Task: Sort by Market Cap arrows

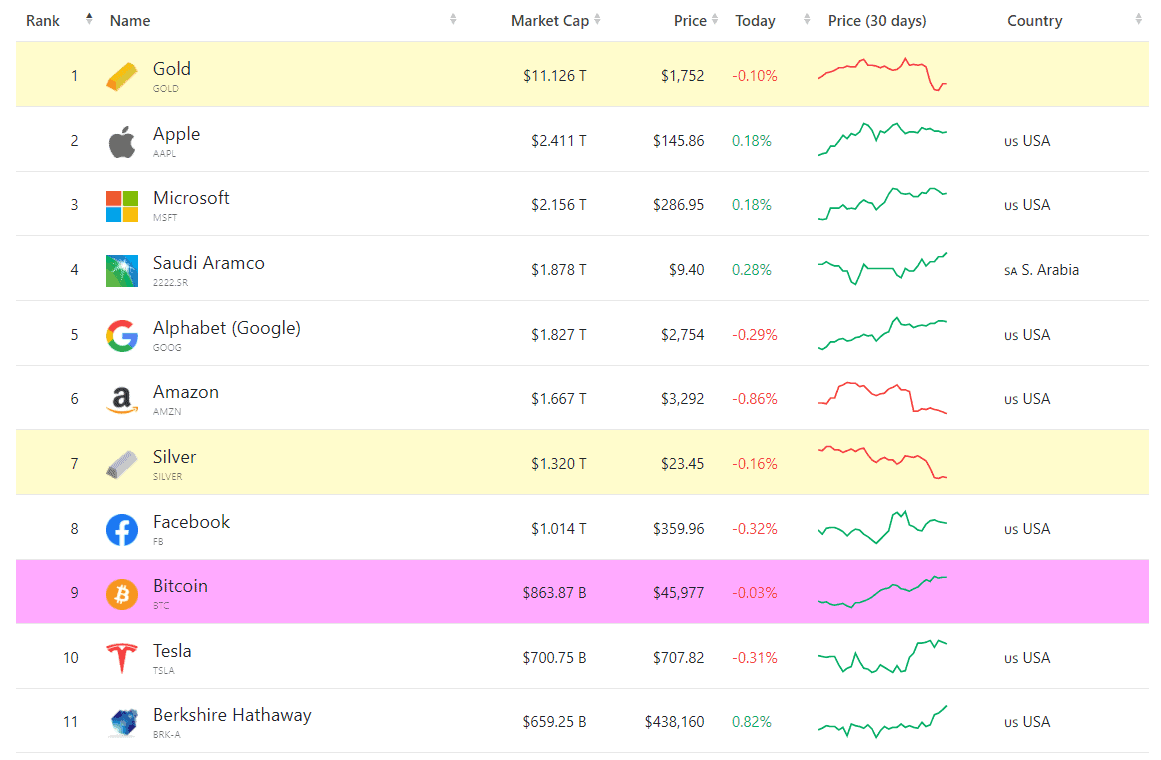Action: [597, 19]
